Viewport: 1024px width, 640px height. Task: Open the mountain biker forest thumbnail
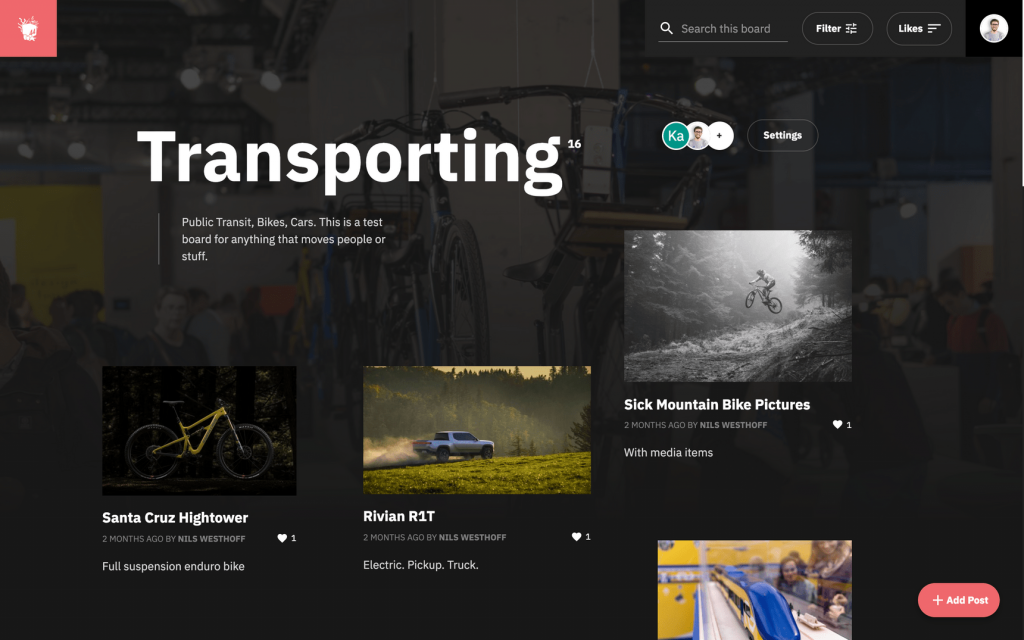click(737, 306)
